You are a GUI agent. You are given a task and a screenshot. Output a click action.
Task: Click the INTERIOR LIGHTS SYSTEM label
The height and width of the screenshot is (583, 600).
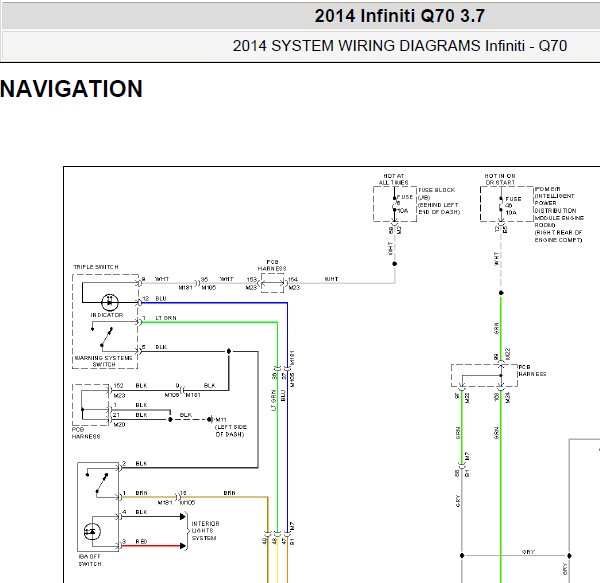pos(205,531)
